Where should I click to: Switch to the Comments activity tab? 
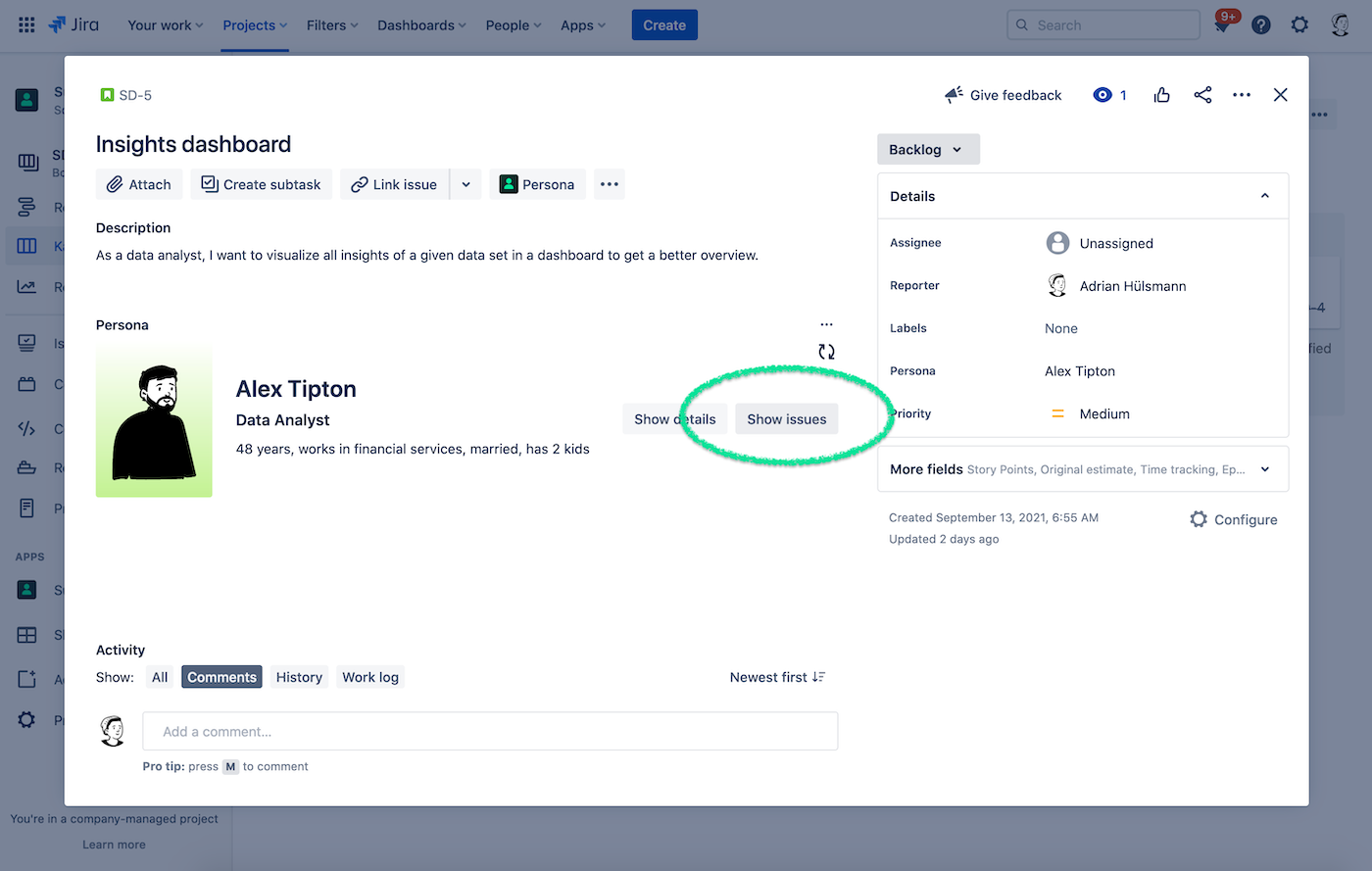click(221, 677)
